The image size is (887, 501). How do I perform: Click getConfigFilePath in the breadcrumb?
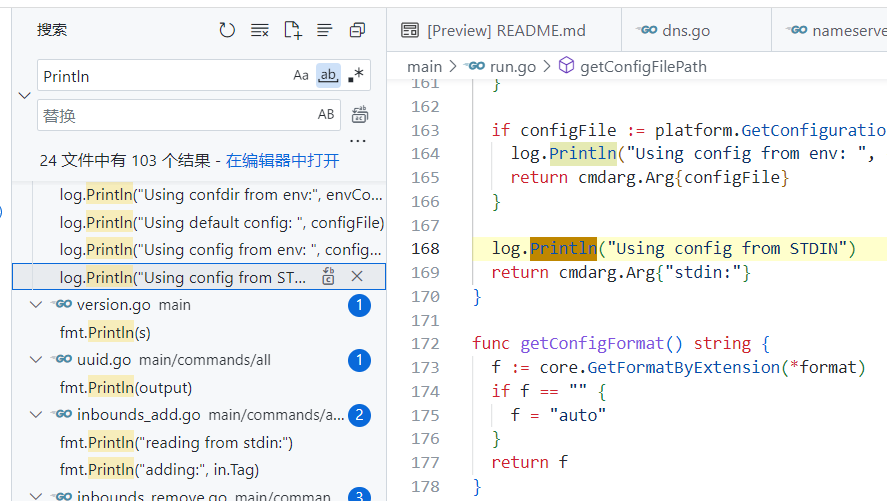[643, 66]
